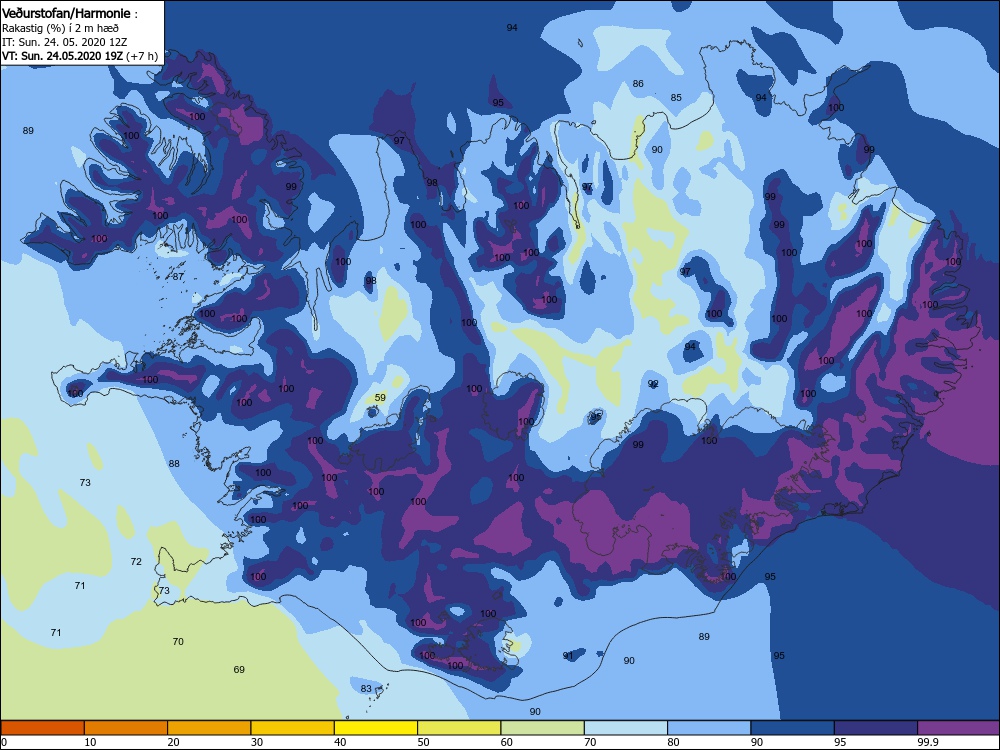This screenshot has height=750, width=1000.
Task: Click the 'Veðurstofan/Harmonie' title text
Action: point(66,13)
